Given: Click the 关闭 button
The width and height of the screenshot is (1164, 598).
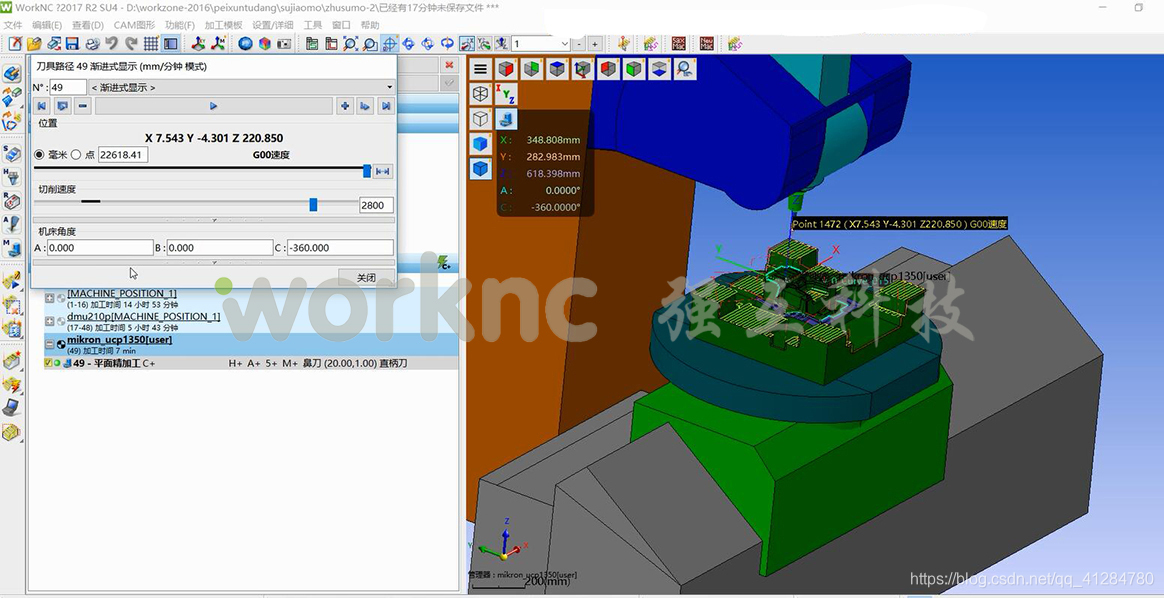Looking at the screenshot, I should 366,277.
